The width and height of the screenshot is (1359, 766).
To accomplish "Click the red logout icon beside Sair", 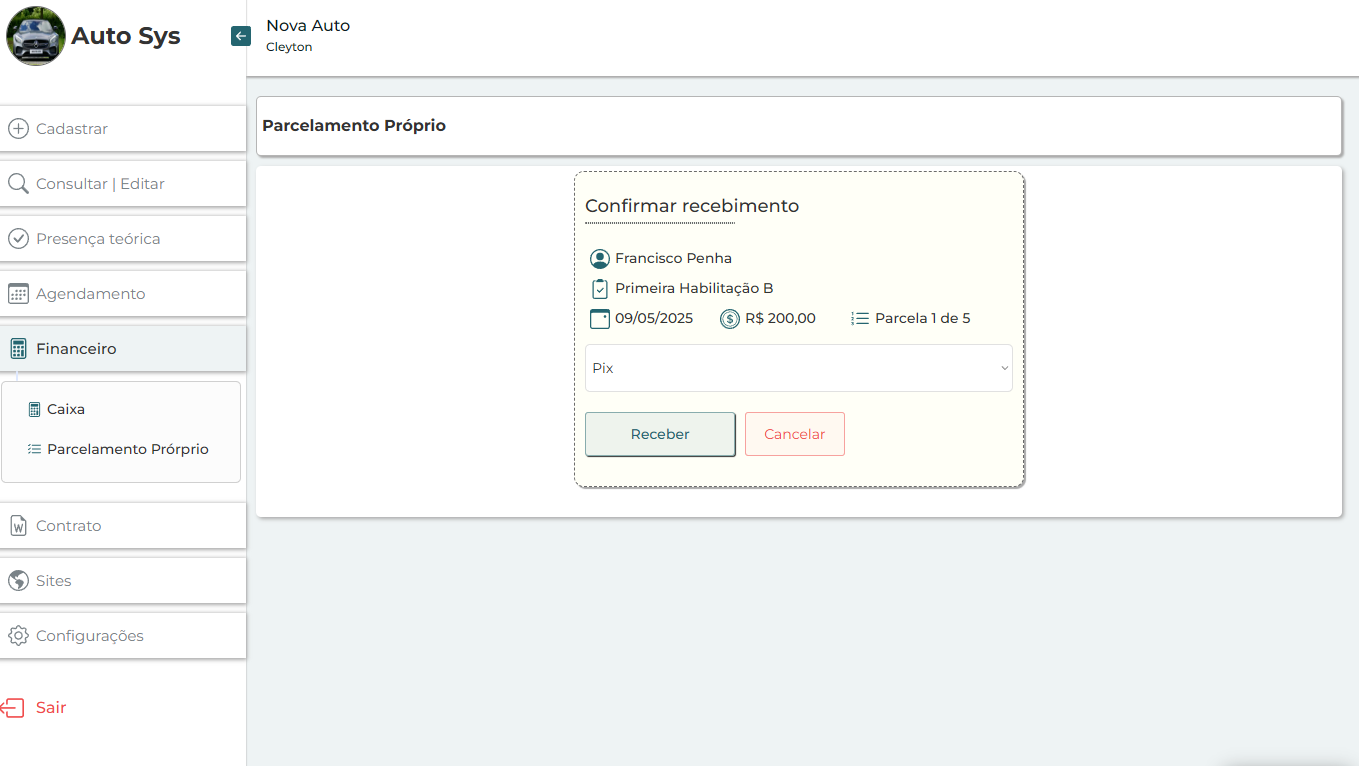I will point(13,708).
